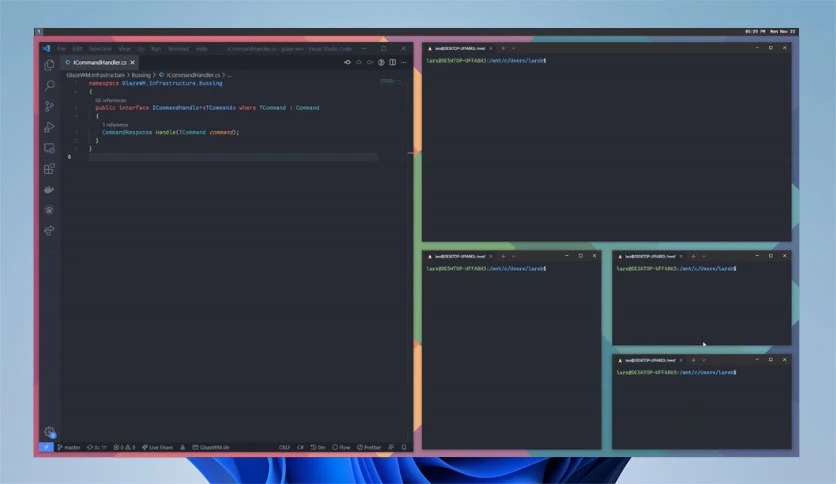Open the notifications bell in status bar
Image resolution: width=836 pixels, height=484 pixels.
(404, 447)
